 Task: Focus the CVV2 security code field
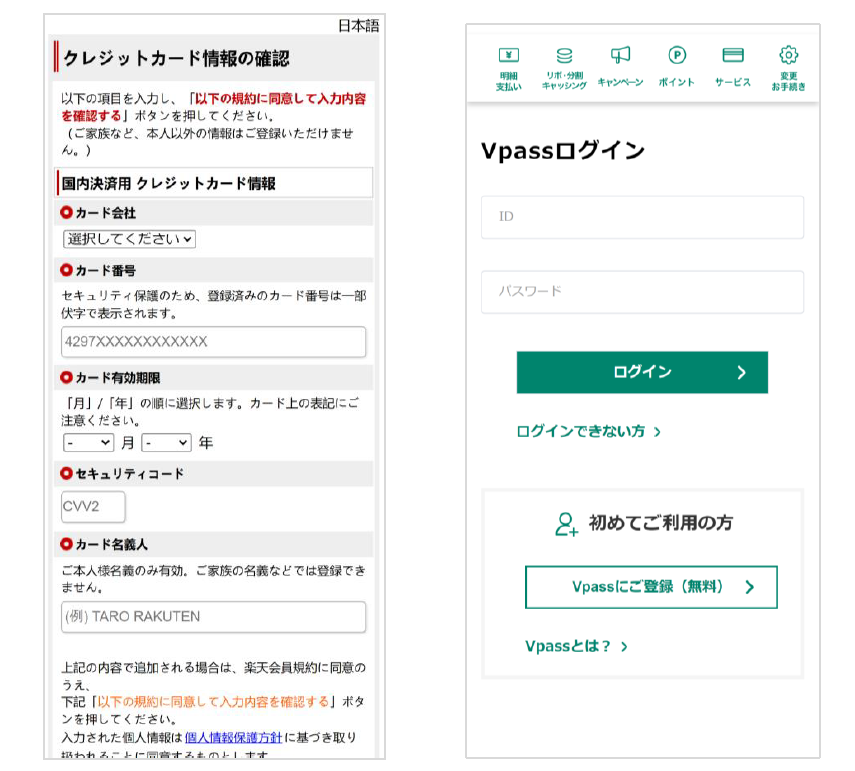coord(93,506)
